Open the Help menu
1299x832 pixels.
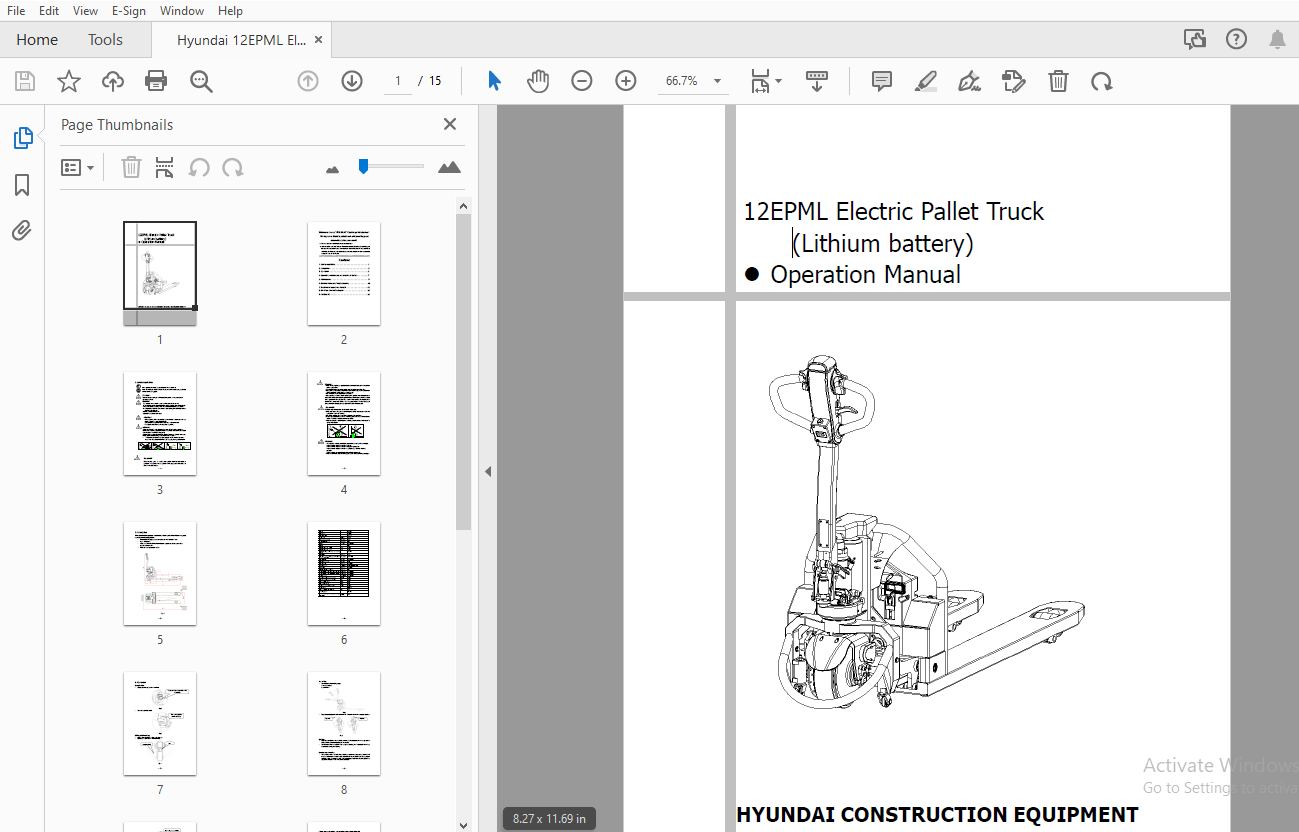[230, 11]
